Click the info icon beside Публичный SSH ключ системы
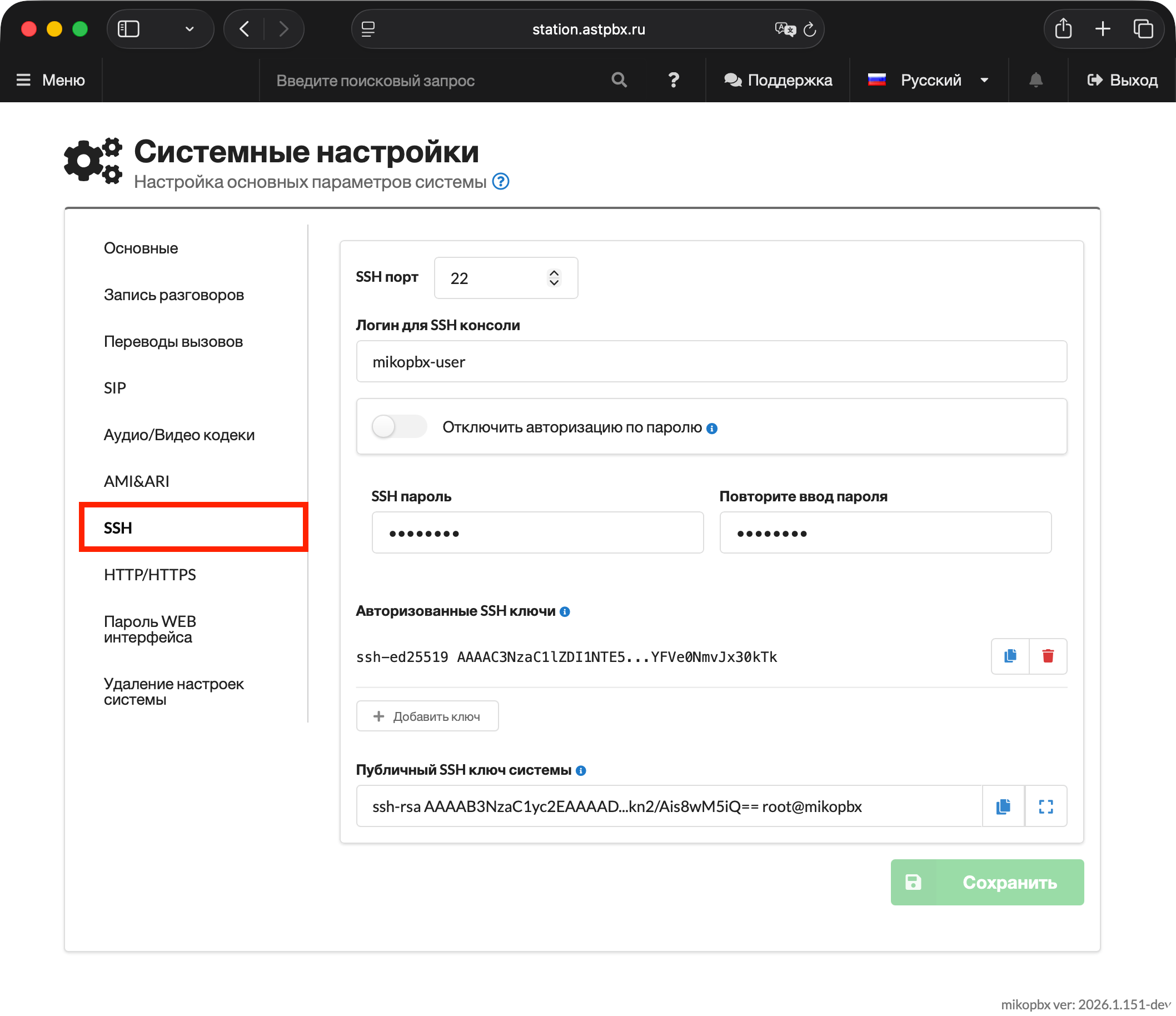 (x=581, y=771)
